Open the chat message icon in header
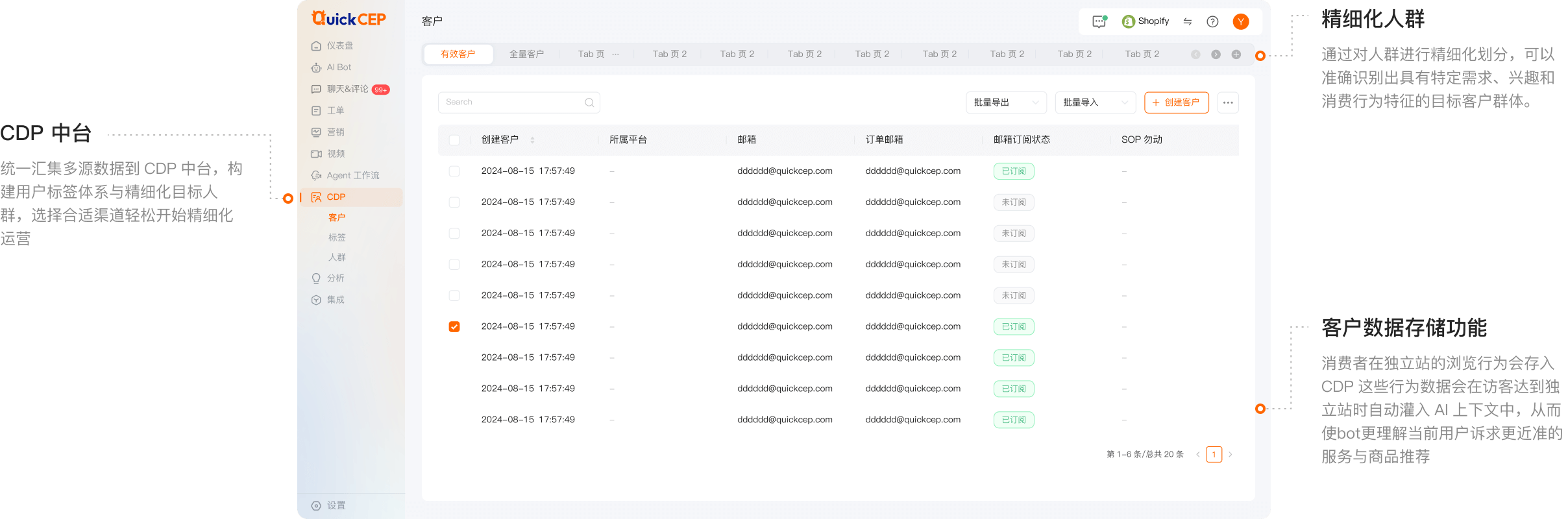 [1099, 21]
